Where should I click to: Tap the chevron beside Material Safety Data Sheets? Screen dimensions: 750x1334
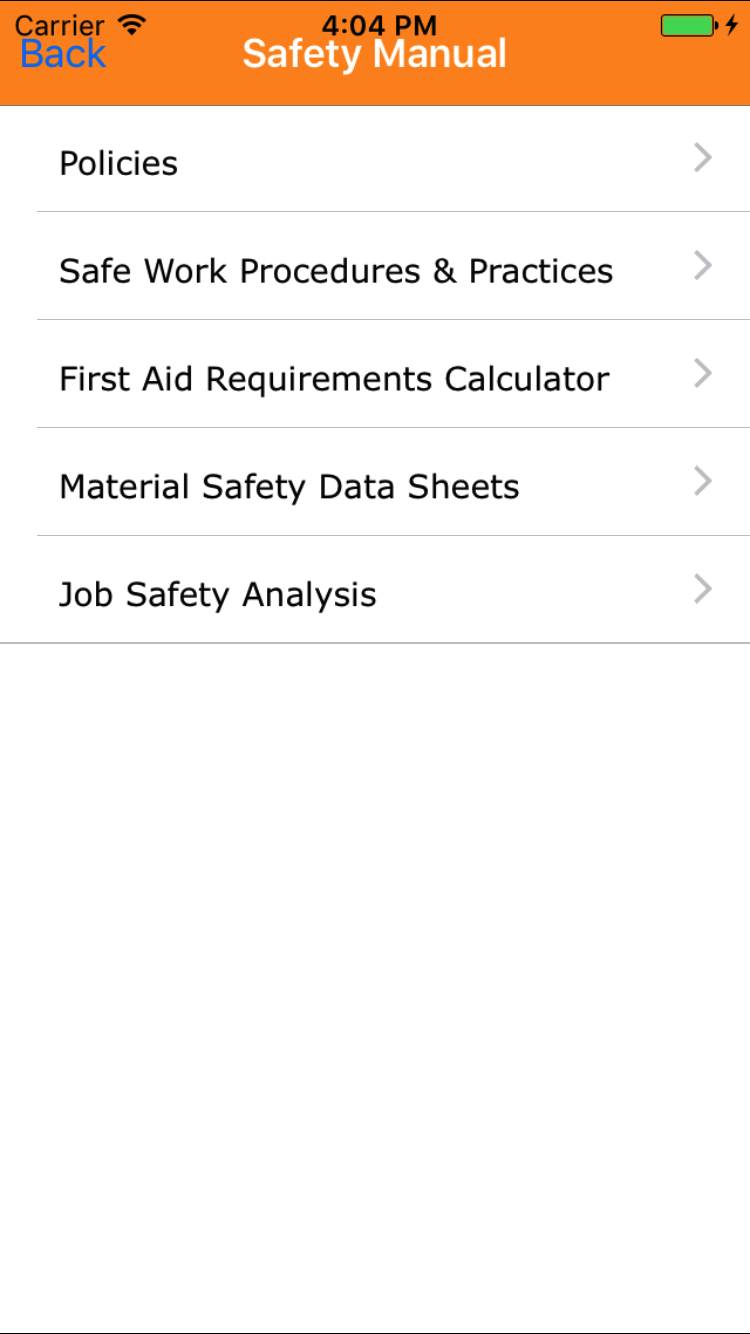(x=703, y=482)
